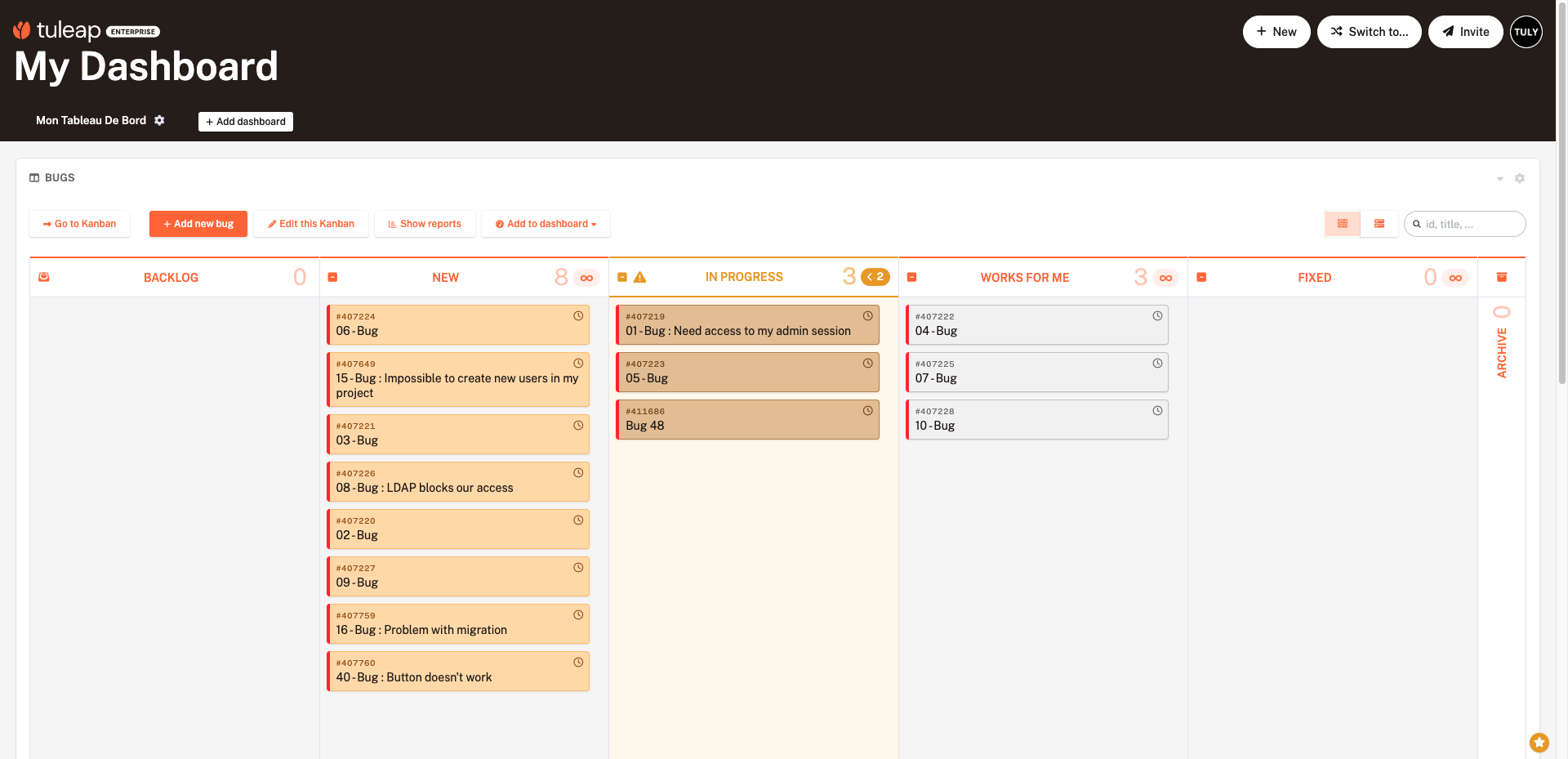Click clock icon on card #407649
The width and height of the screenshot is (1568, 759).
578,364
